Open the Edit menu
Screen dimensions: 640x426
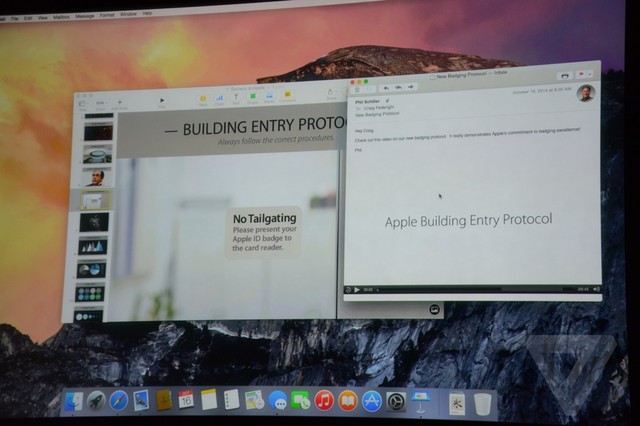[x=28, y=18]
